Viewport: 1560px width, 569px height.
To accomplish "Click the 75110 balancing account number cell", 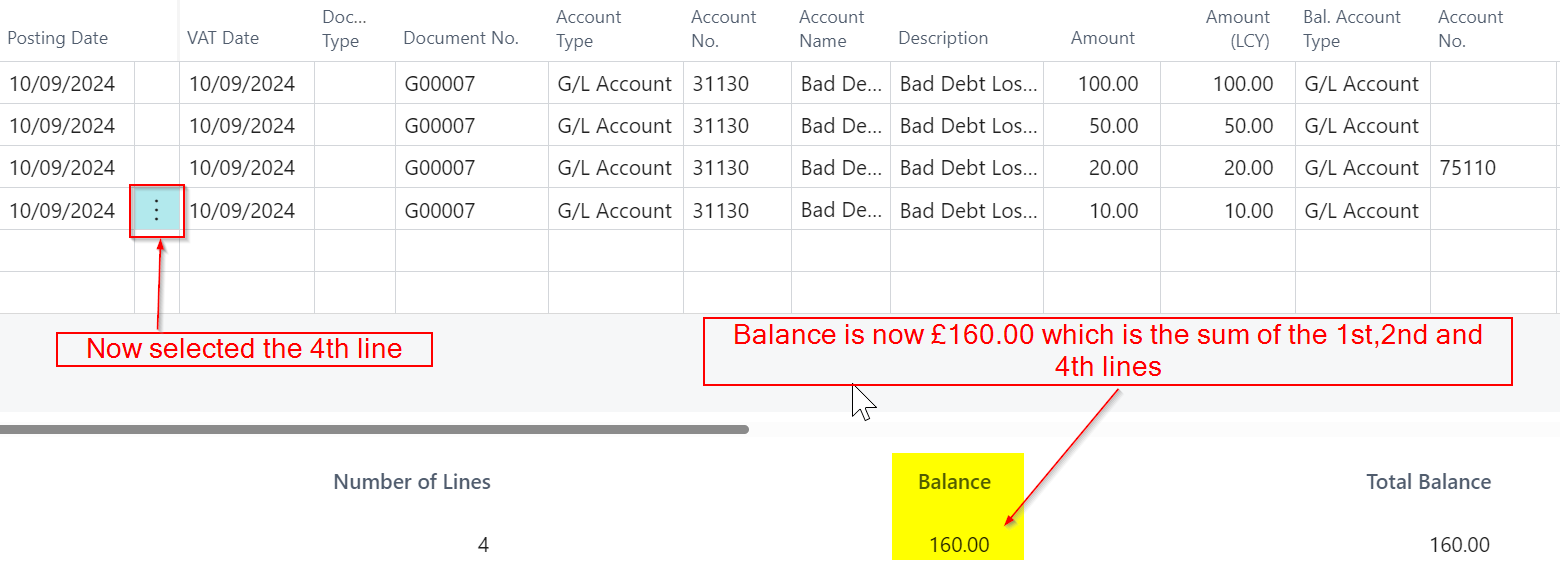I will (1467, 168).
